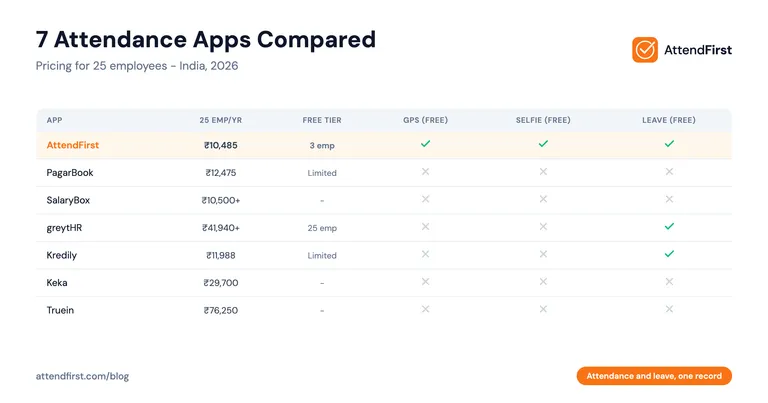Click the ₹10,485 price cell
The image size is (768, 403).
pyautogui.click(x=220, y=145)
